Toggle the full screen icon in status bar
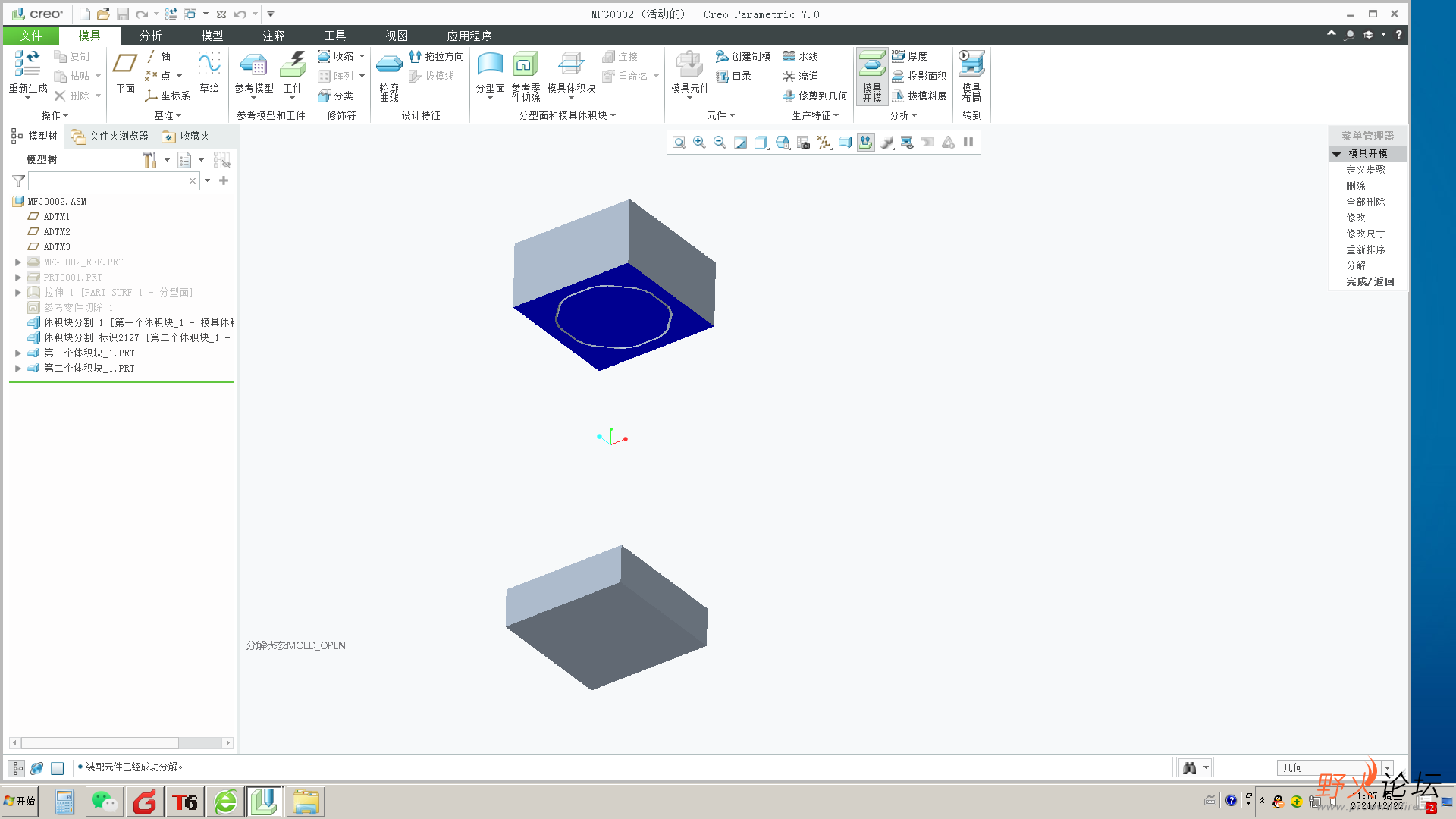 tap(57, 768)
